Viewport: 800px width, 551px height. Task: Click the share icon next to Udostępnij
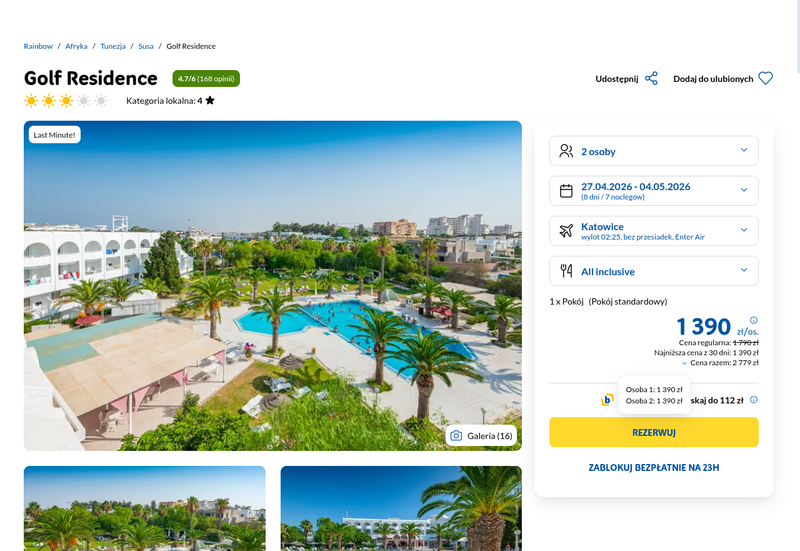pos(651,79)
